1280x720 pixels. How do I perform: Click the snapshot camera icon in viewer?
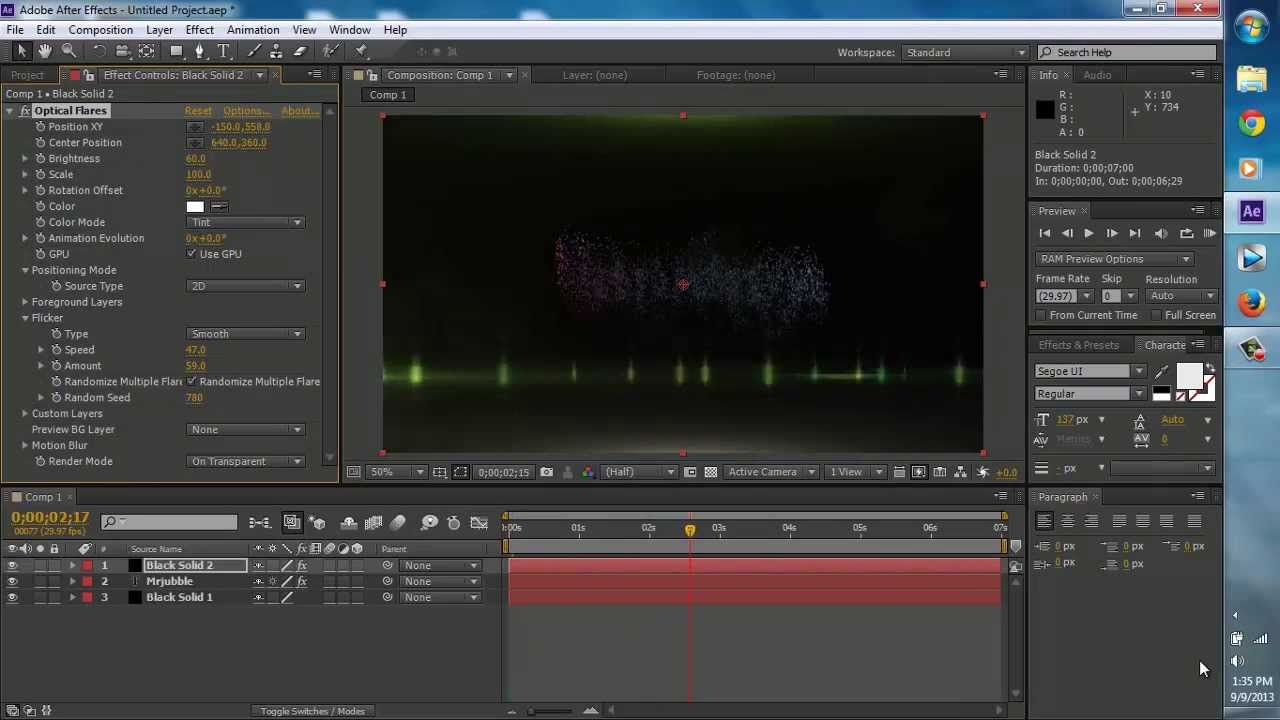click(546, 472)
